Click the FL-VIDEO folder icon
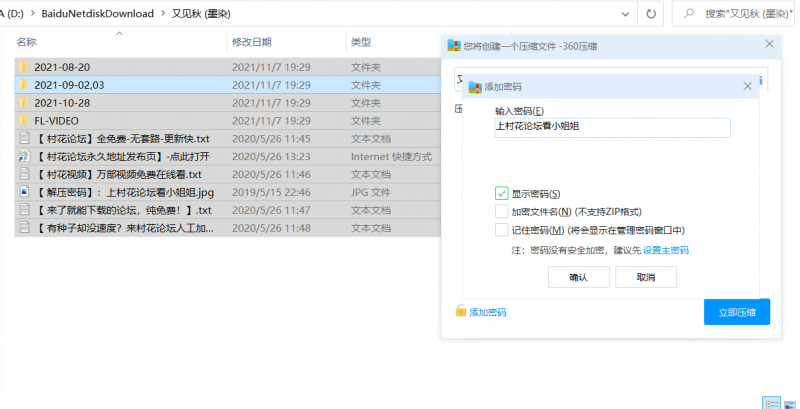Image resolution: width=800 pixels, height=409 pixels. click(x=23, y=120)
